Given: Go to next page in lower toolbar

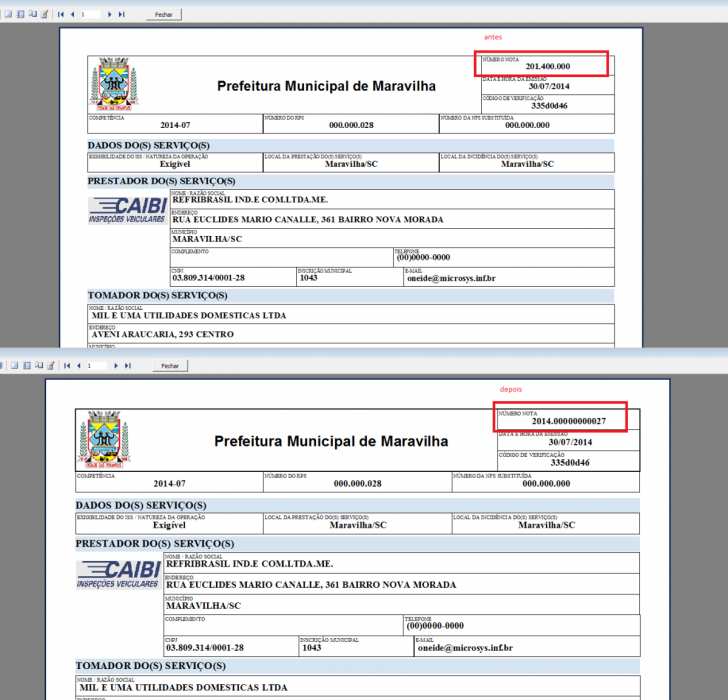Looking at the screenshot, I should [x=116, y=366].
